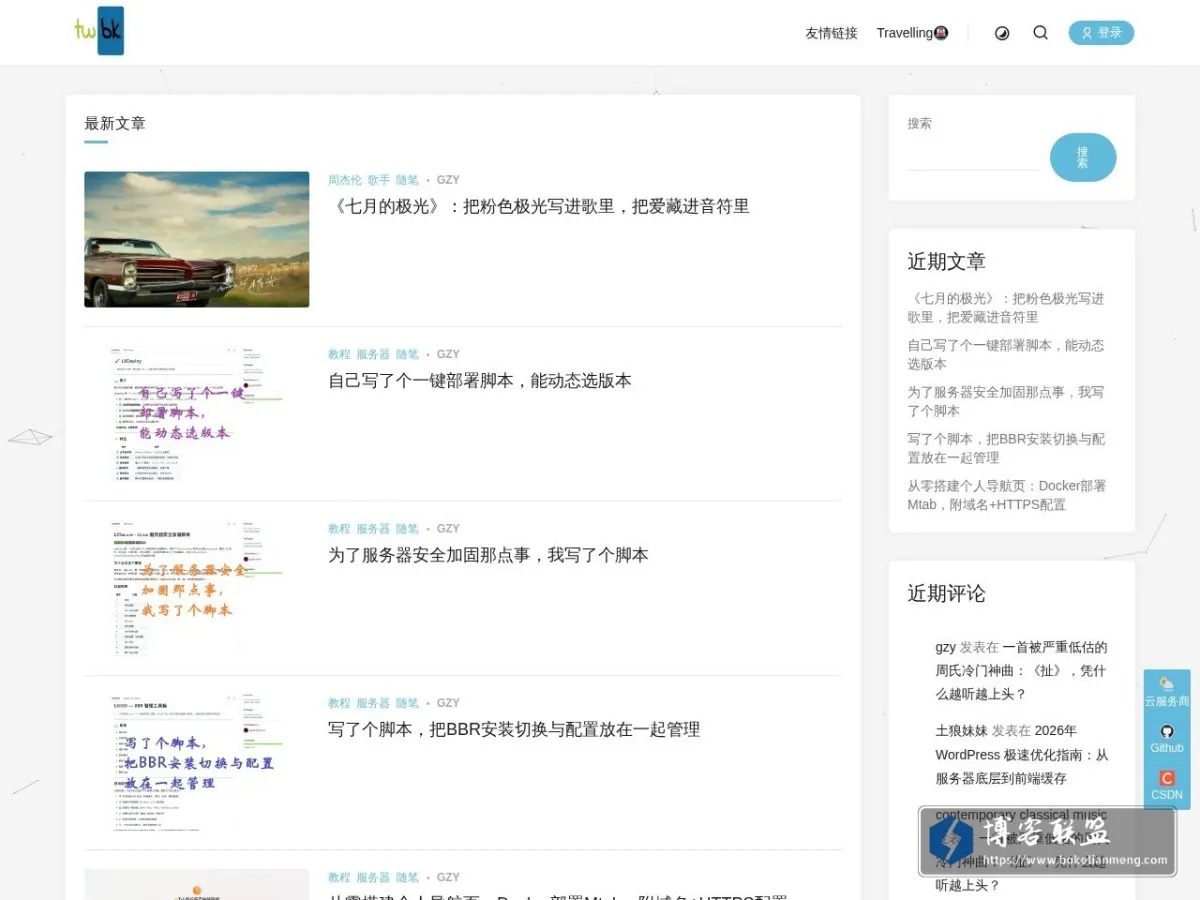
Task: Open comment link 一首被严重低估的周氏冷门神曲
Action: click(1021, 671)
